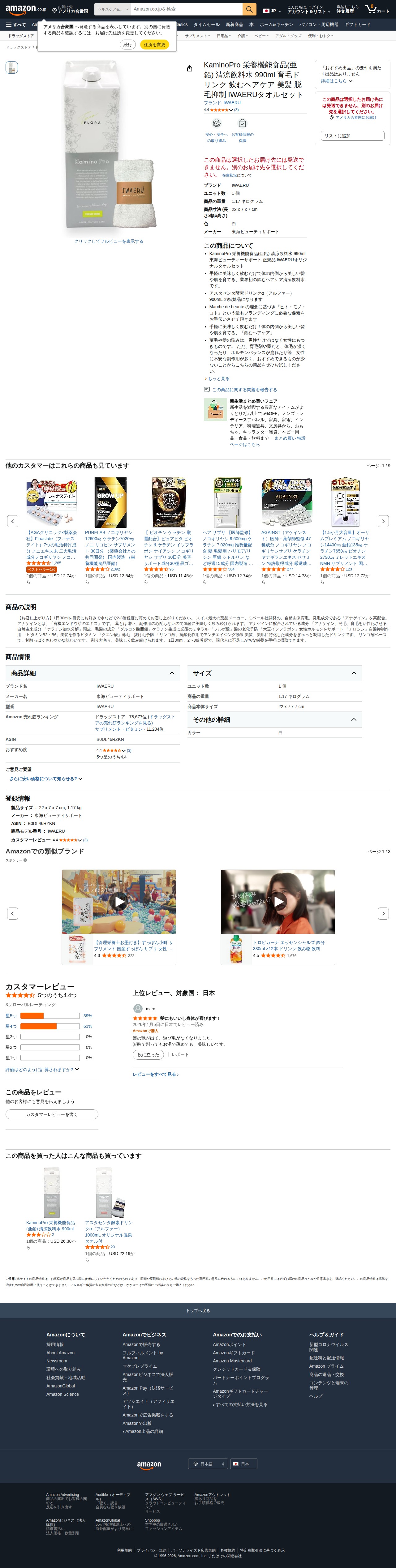This screenshot has height=1568, width=396.
Task: Click クリックしてフルビューを表示する link
Action: click(x=109, y=242)
